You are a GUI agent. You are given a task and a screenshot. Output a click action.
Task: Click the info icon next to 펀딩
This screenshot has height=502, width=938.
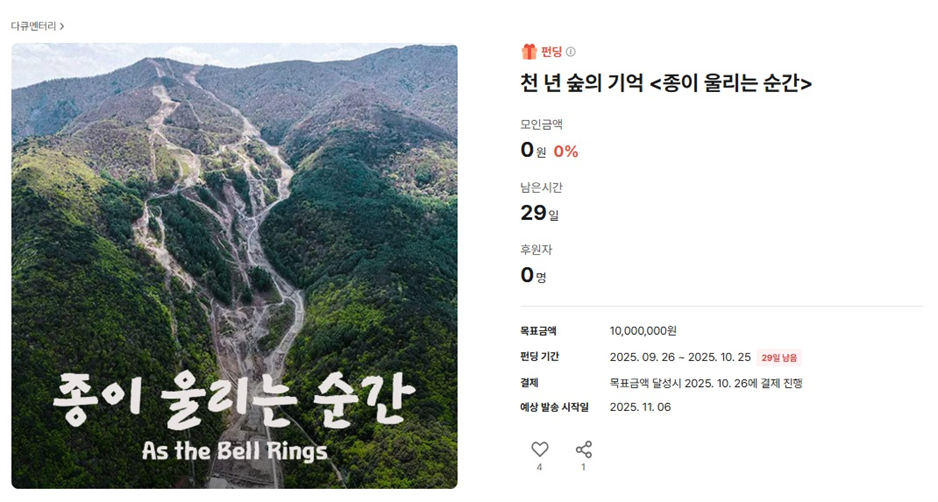571,52
